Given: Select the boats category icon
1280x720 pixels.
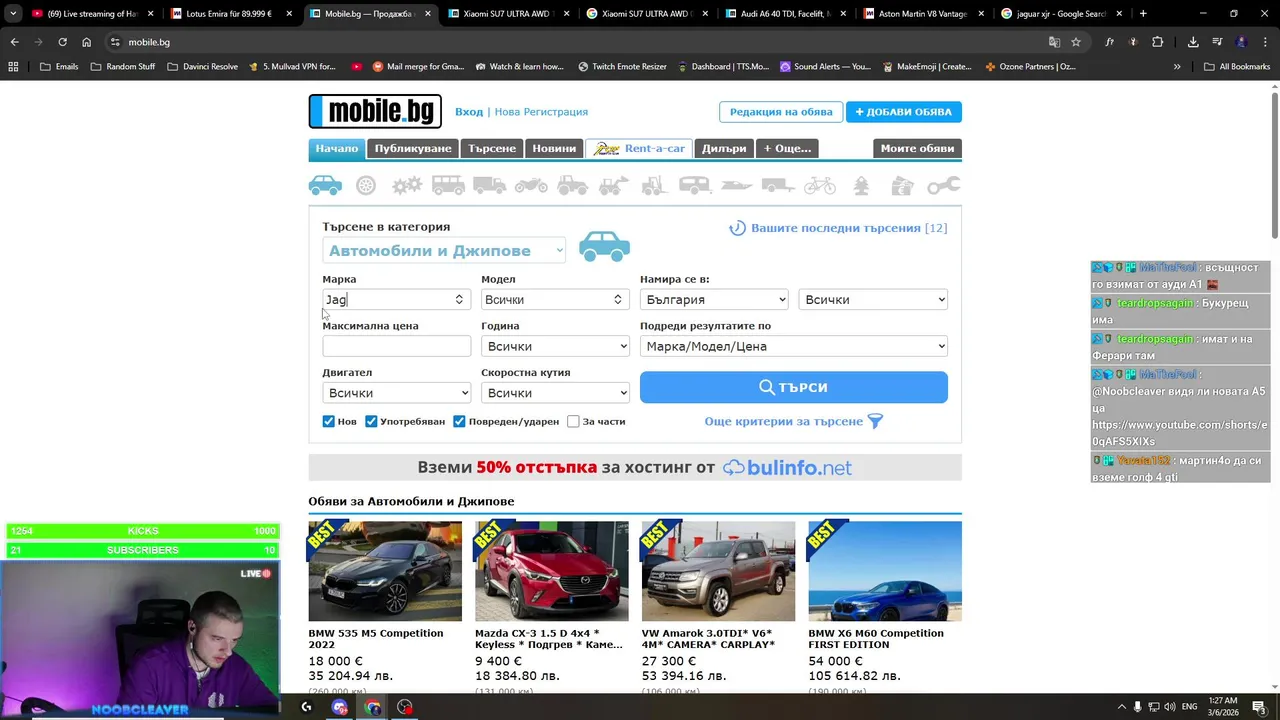Looking at the screenshot, I should 736,186.
